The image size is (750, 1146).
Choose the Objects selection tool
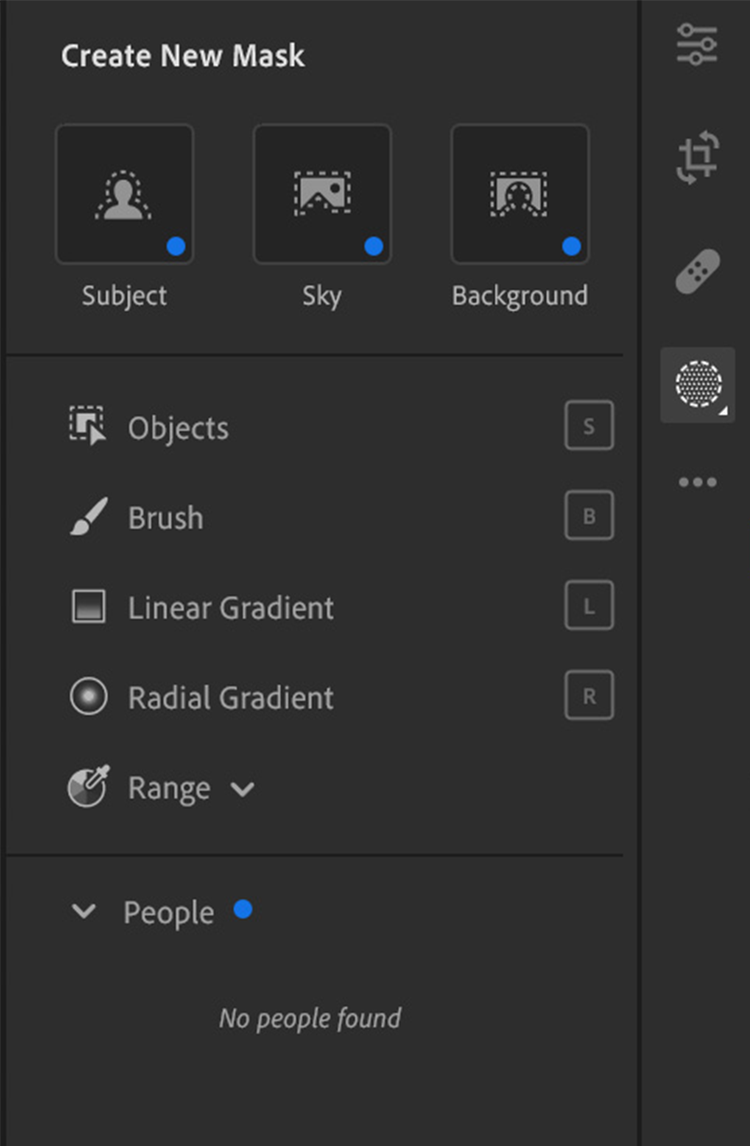178,428
